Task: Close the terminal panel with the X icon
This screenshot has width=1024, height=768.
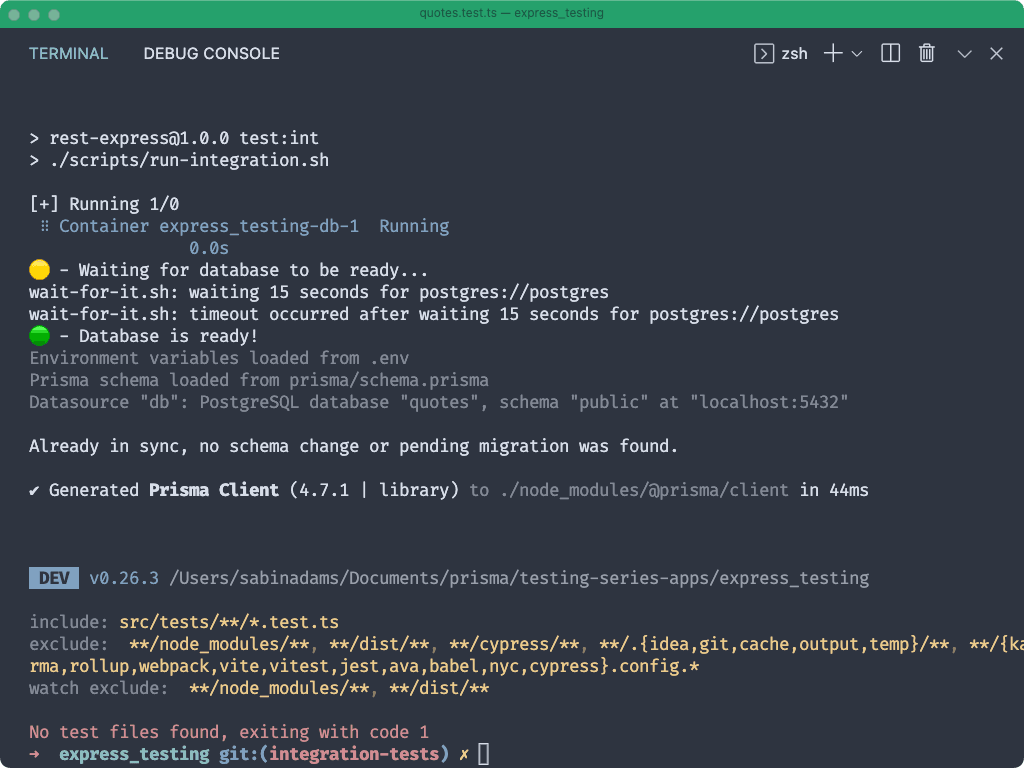Action: [996, 53]
